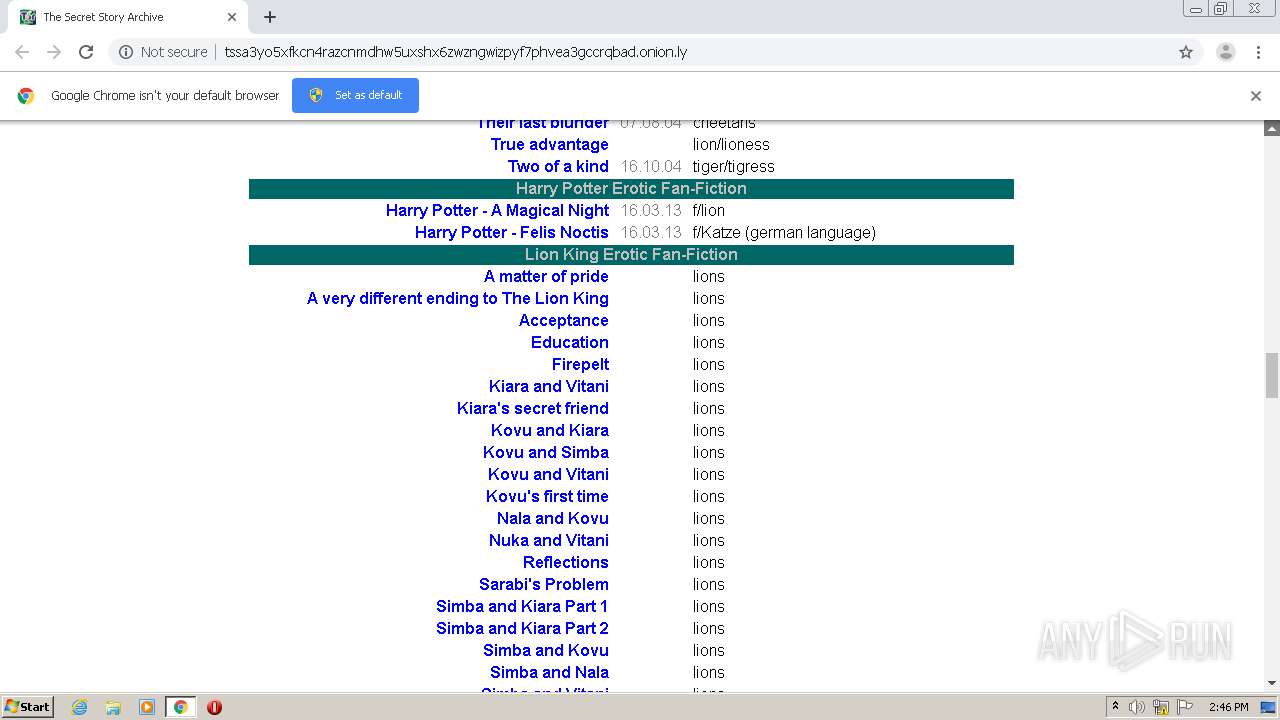The image size is (1280, 720).
Task: Open the 'Reflections' link
Action: tap(566, 562)
